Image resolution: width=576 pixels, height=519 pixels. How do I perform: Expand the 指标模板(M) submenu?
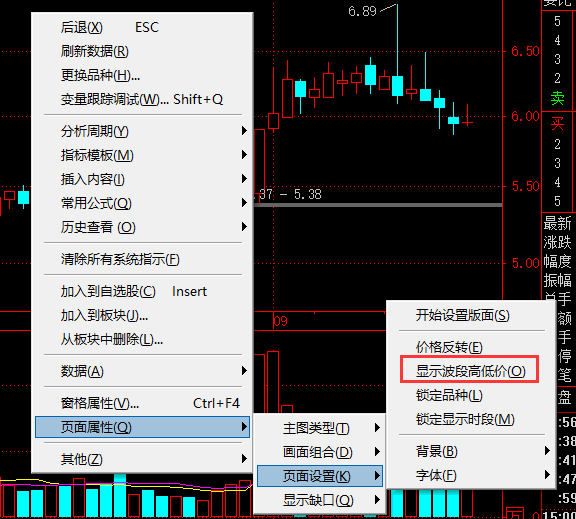tap(143, 155)
